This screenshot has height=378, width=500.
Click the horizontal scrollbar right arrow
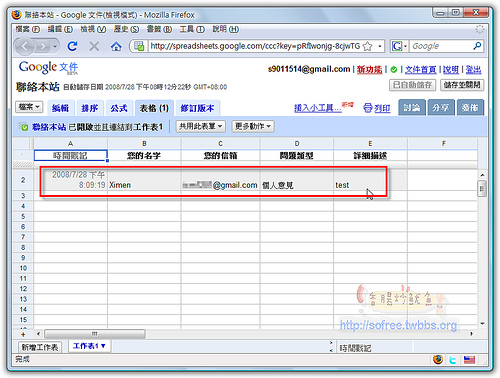[x=471, y=334]
